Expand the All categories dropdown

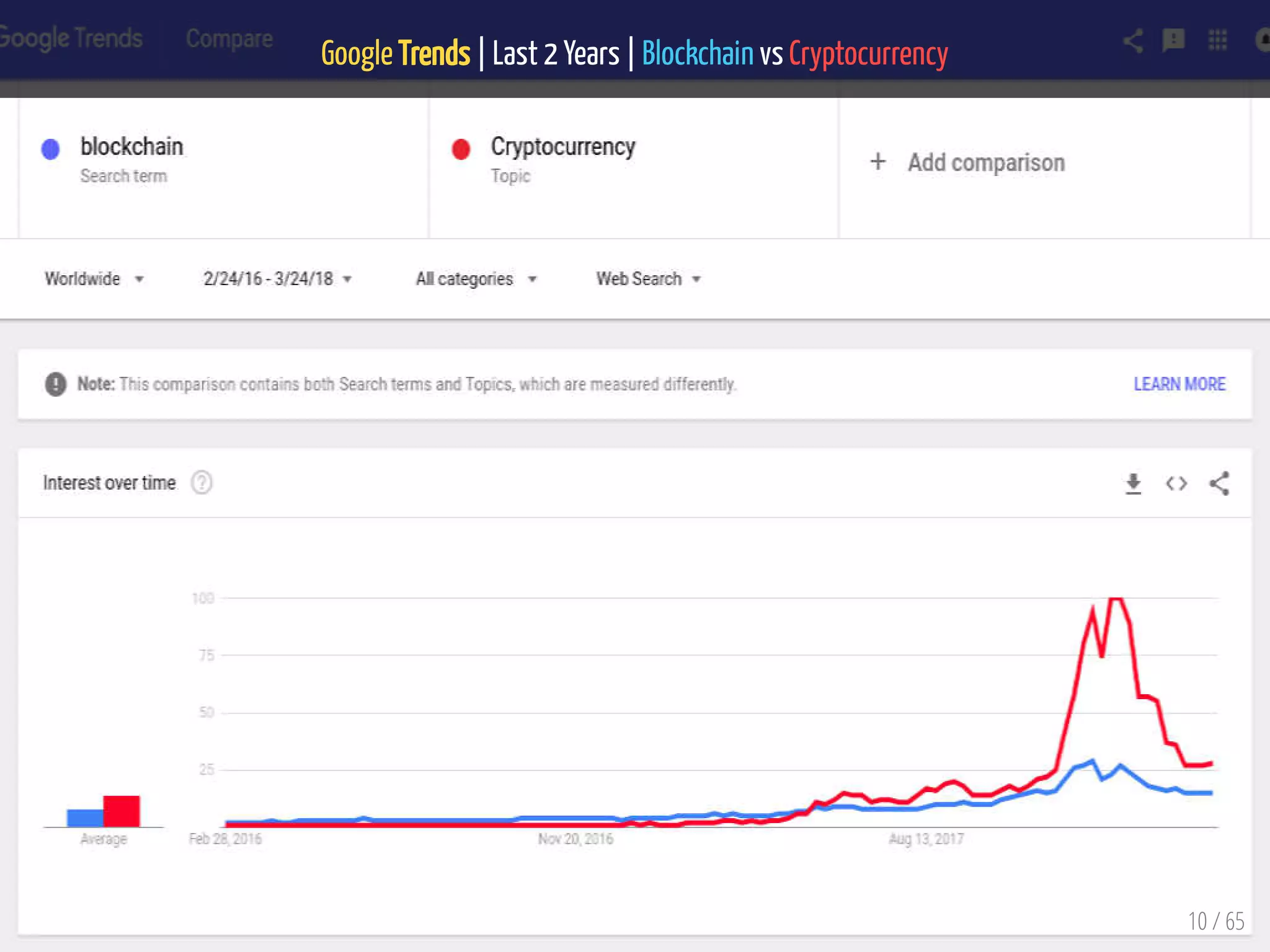click(x=476, y=279)
